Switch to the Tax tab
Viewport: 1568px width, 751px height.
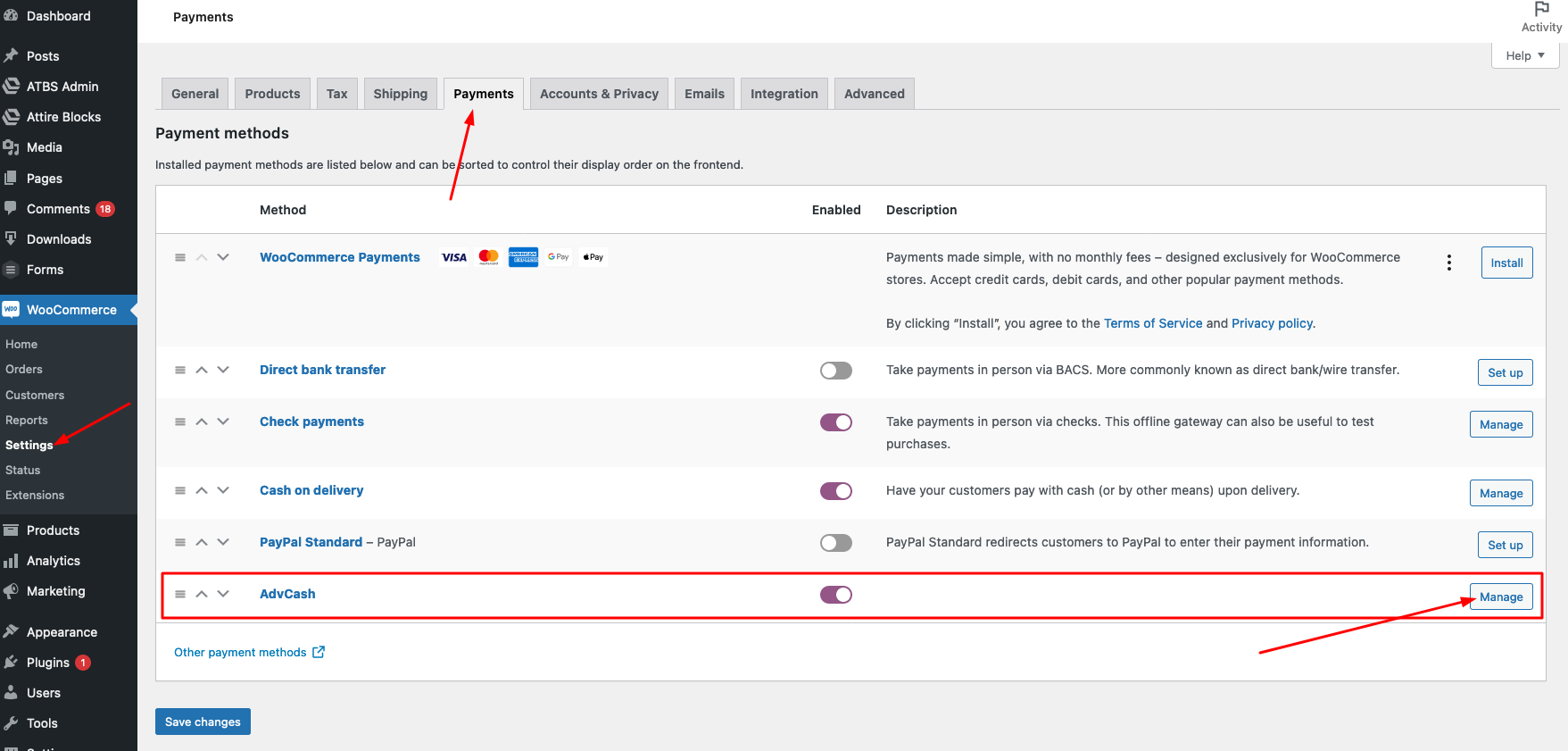tap(337, 94)
